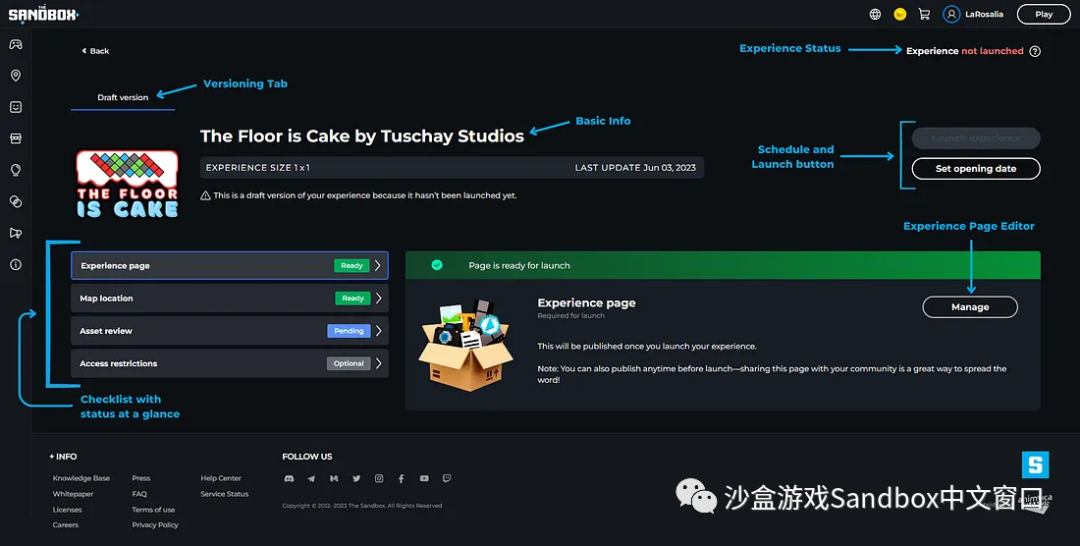
Task: Open the globe language selector
Action: (x=875, y=14)
